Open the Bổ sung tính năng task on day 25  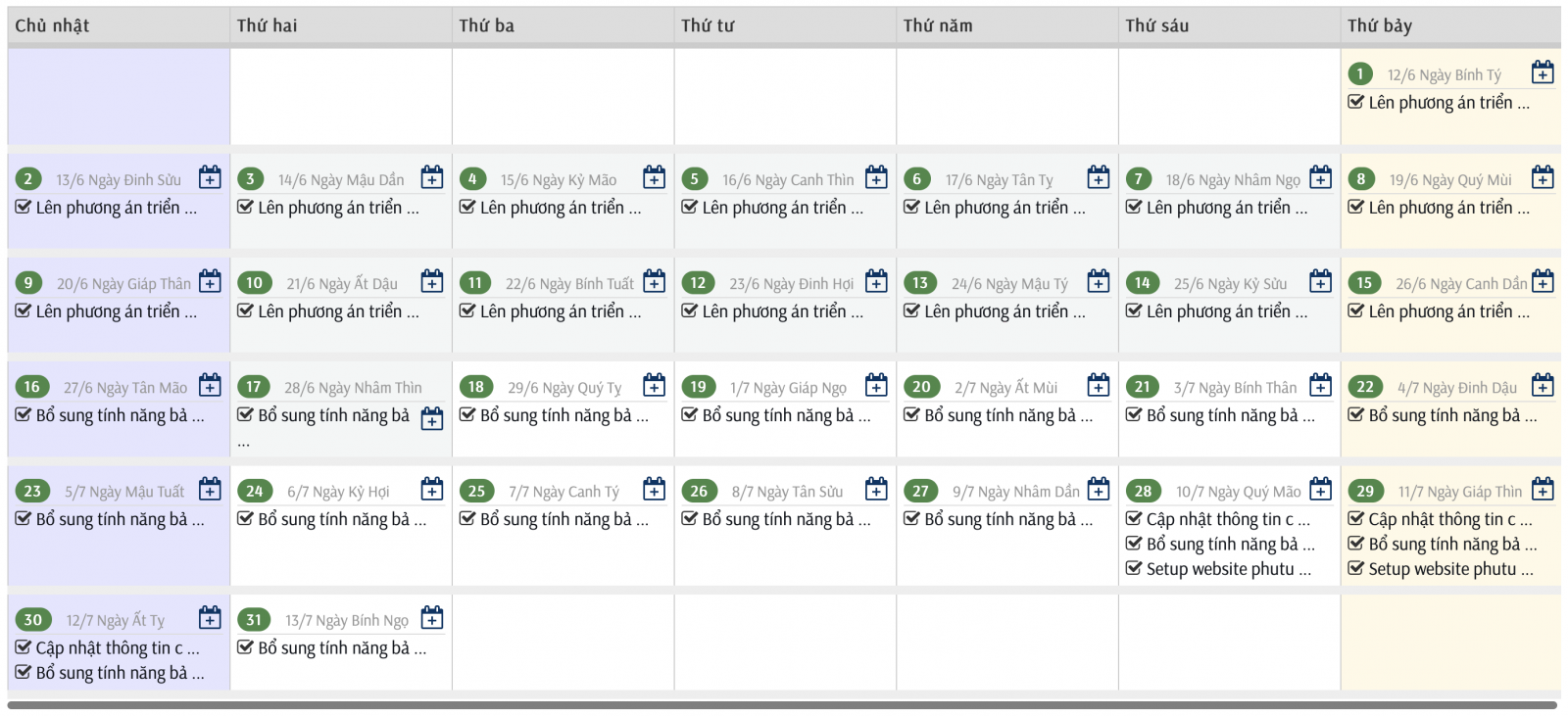(x=563, y=519)
